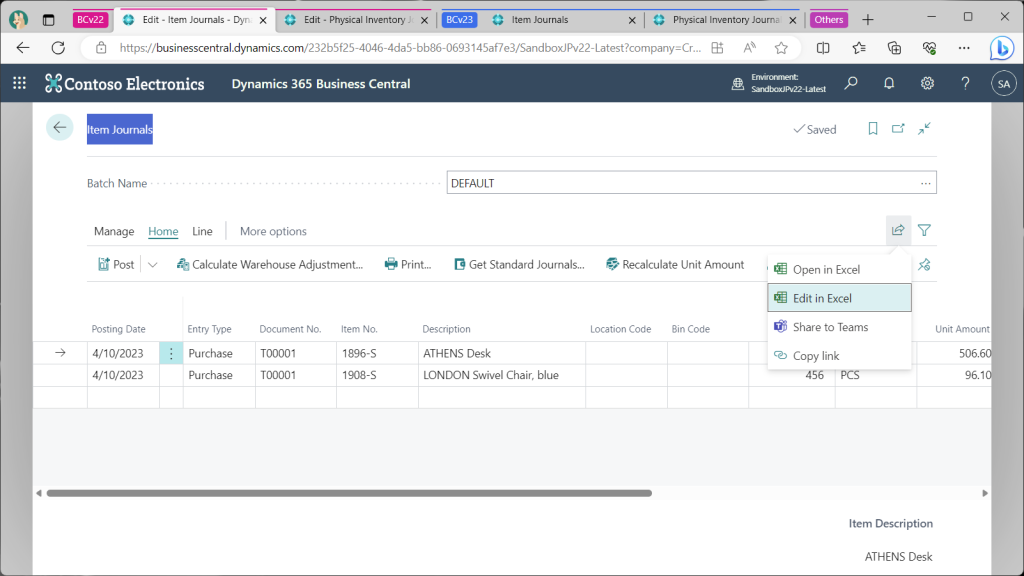The image size is (1024, 576).
Task: Expand the Others tab group
Action: tap(829, 20)
